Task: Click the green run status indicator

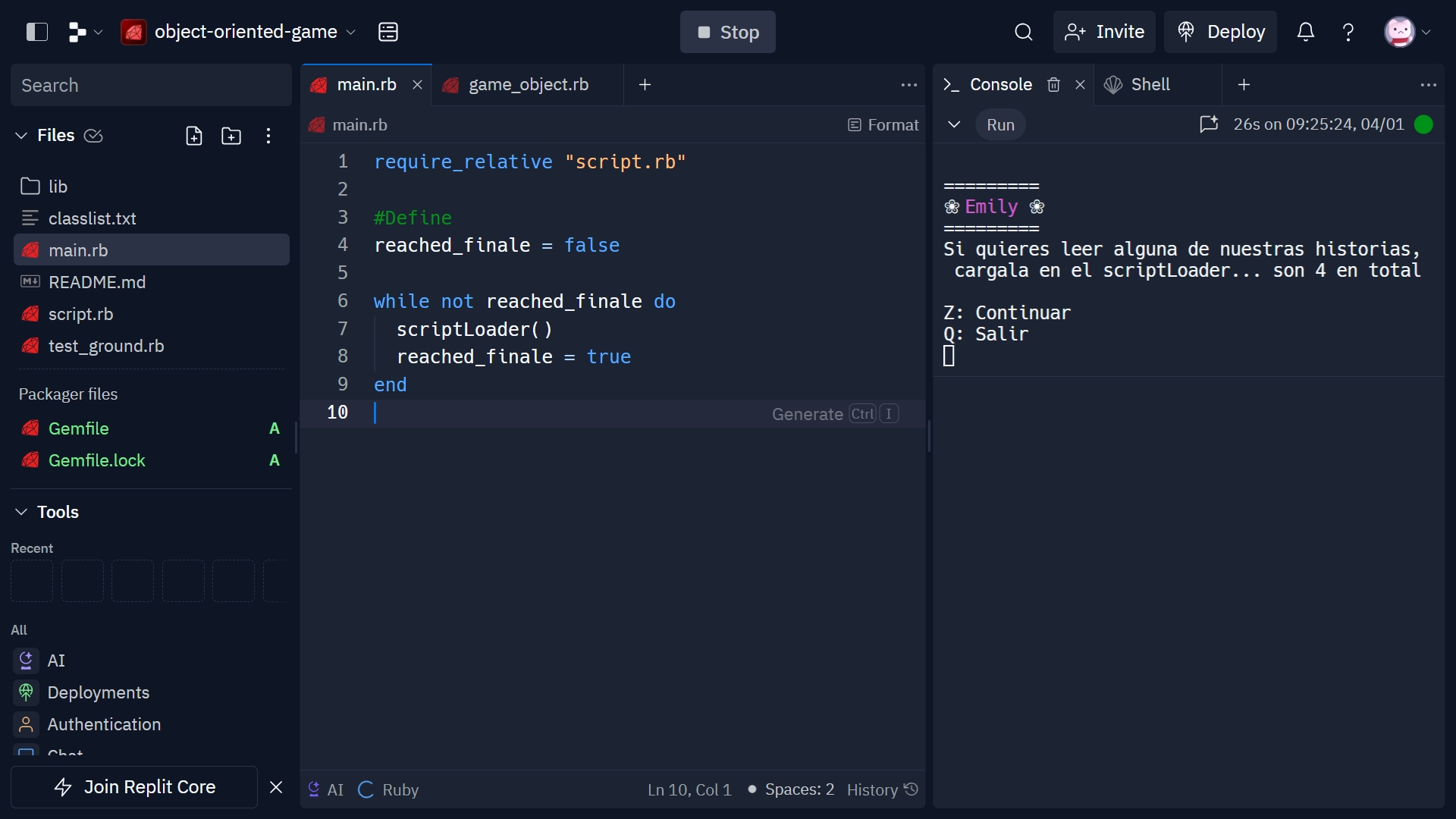Action: (x=1424, y=124)
